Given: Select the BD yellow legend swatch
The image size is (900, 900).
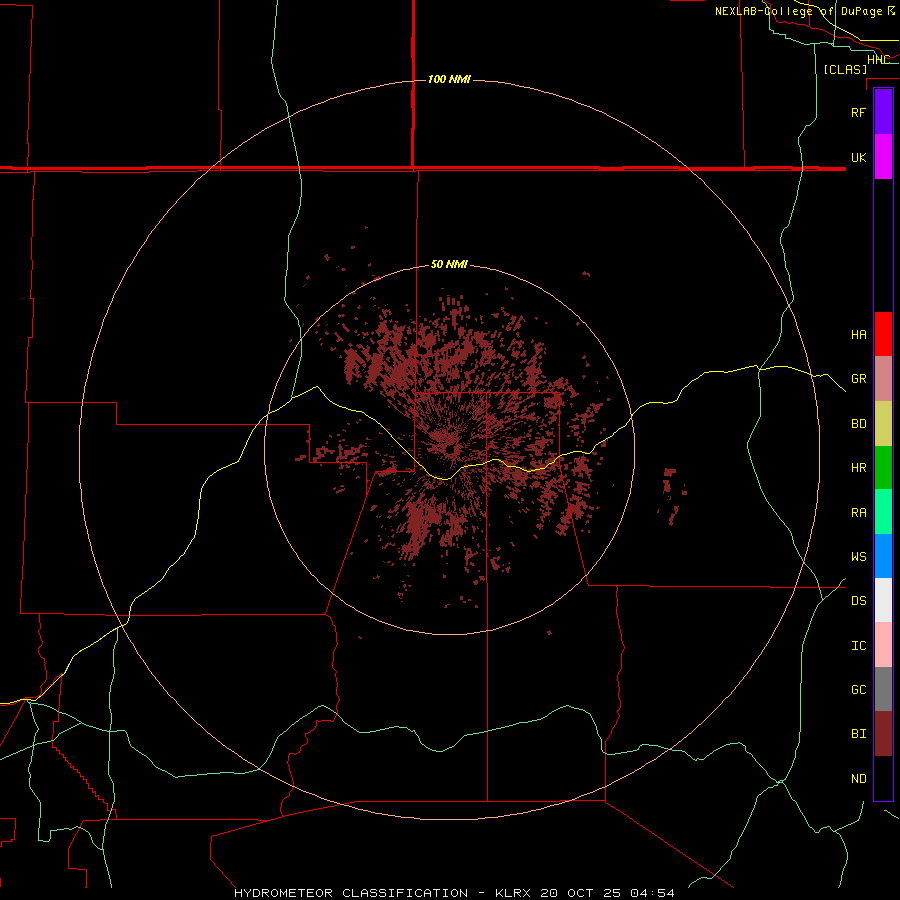Looking at the screenshot, I should click(883, 424).
